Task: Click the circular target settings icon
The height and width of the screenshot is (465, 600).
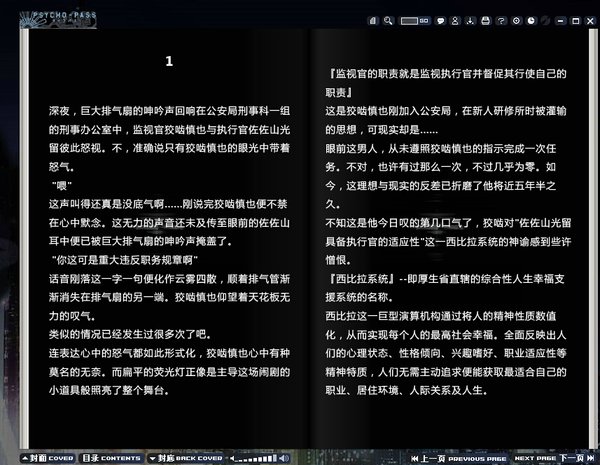Action: (x=516, y=21)
